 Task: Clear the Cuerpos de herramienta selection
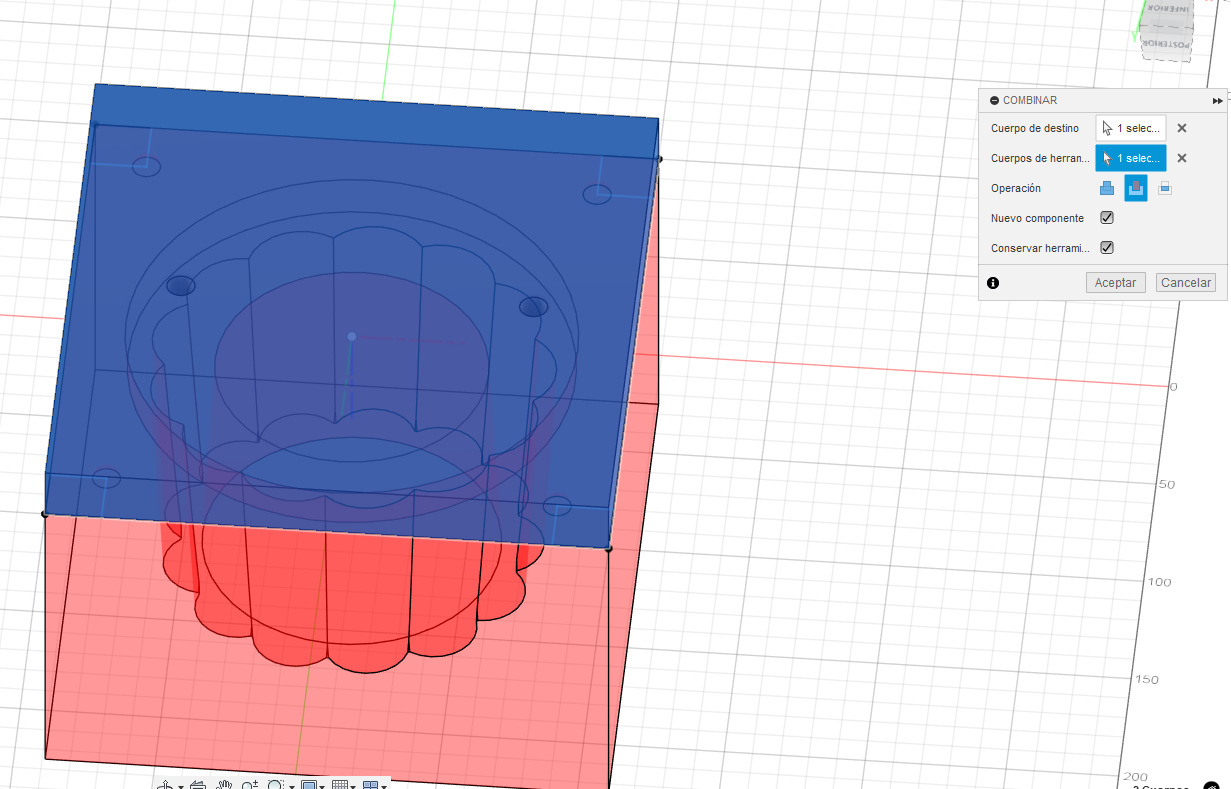coord(1182,158)
